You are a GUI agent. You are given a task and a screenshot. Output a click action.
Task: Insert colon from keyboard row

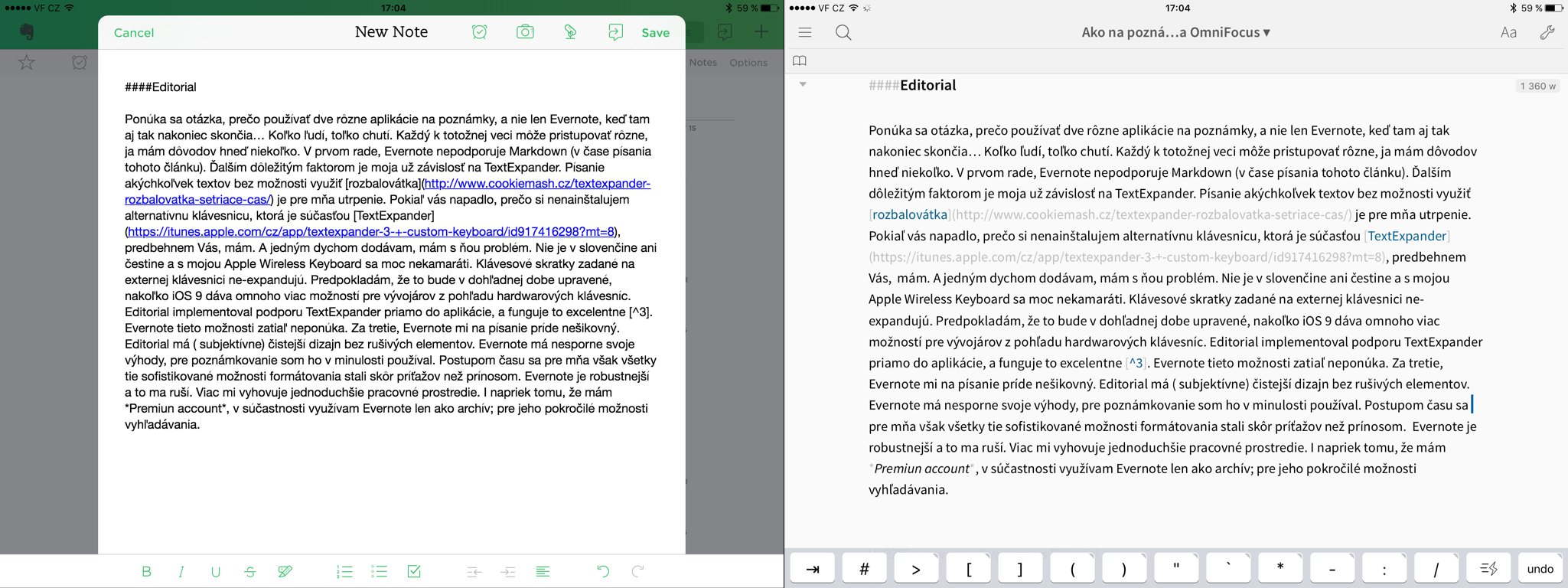tap(1384, 569)
